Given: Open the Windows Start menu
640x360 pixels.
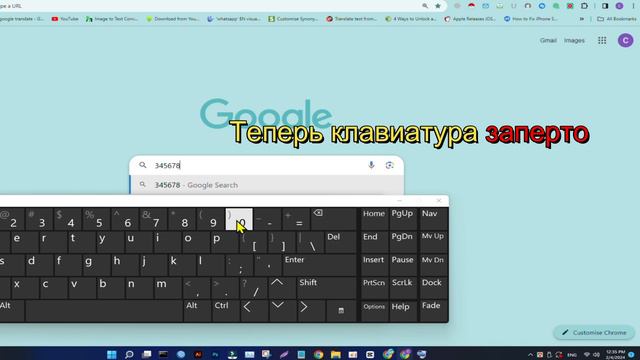Looking at the screenshot, I should 111,354.
